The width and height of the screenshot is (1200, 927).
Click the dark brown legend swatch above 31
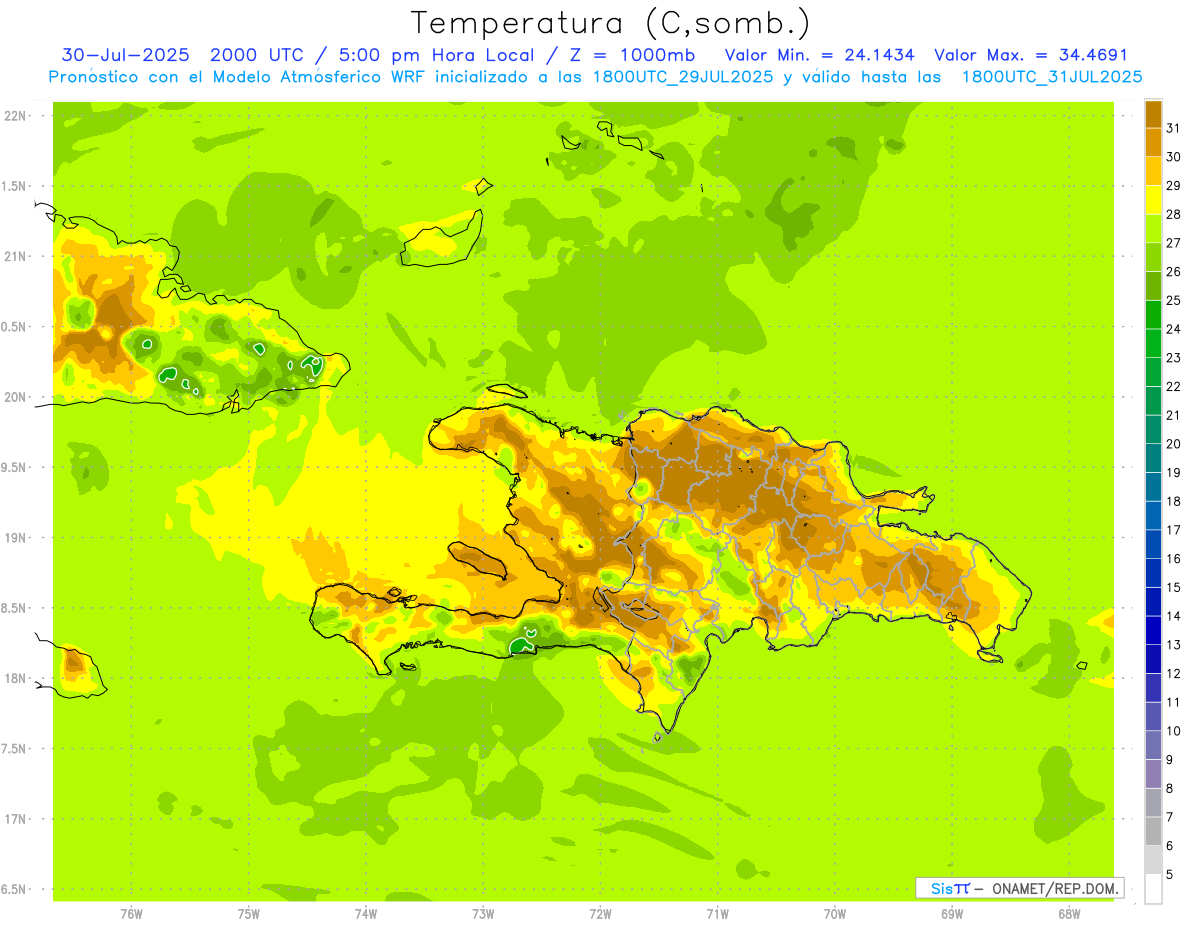pyautogui.click(x=1153, y=114)
